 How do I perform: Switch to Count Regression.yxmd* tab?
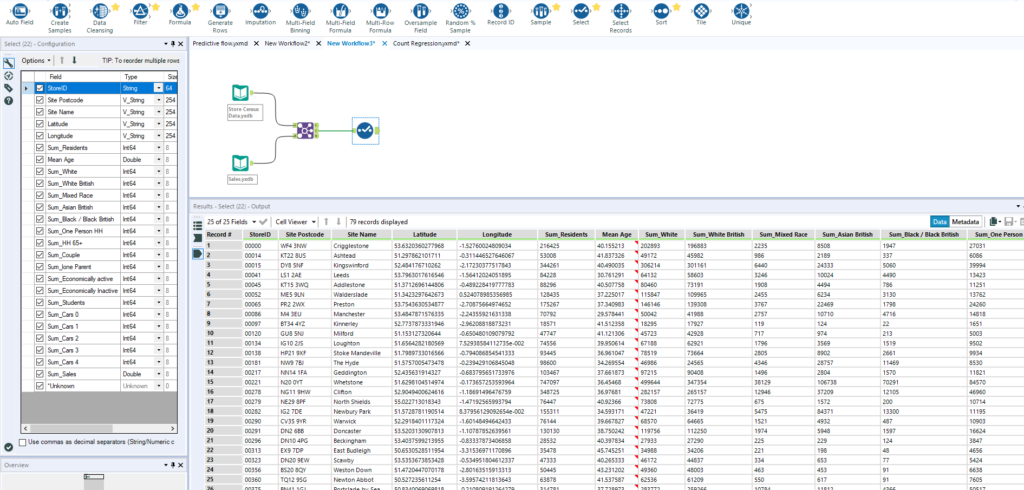tap(426, 43)
